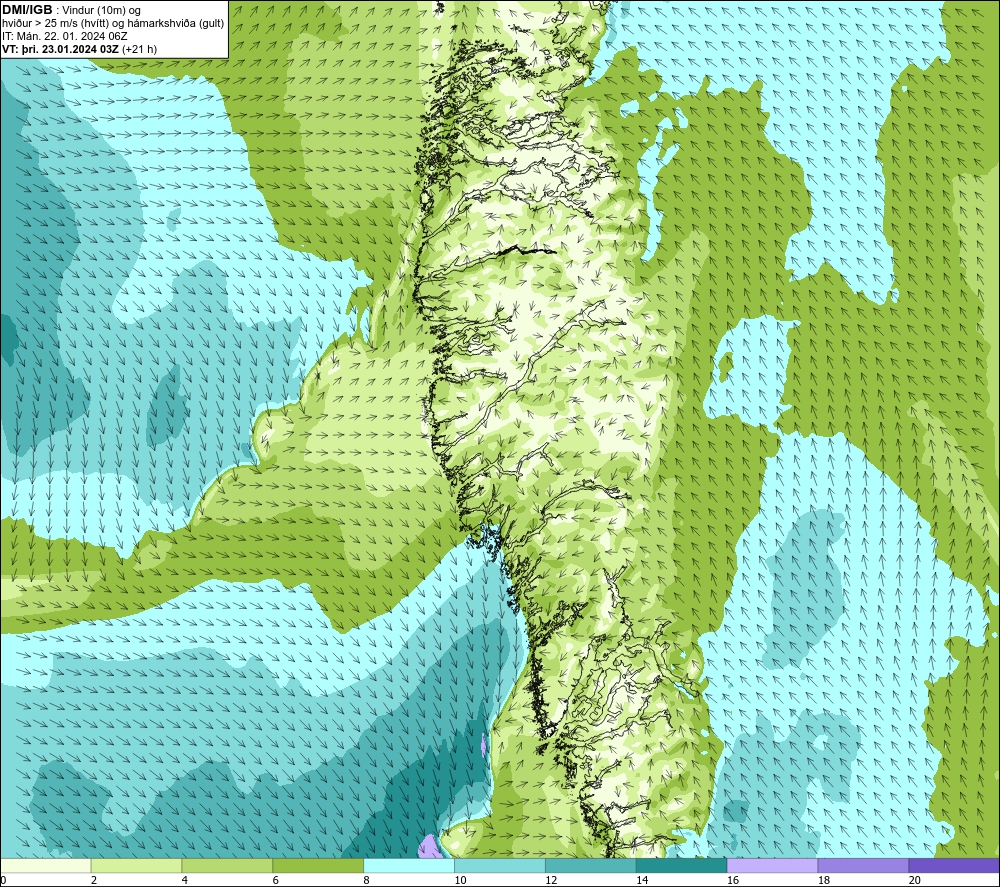Click the DMI/IGB title text
This screenshot has width=1000, height=887.
click(x=27, y=10)
